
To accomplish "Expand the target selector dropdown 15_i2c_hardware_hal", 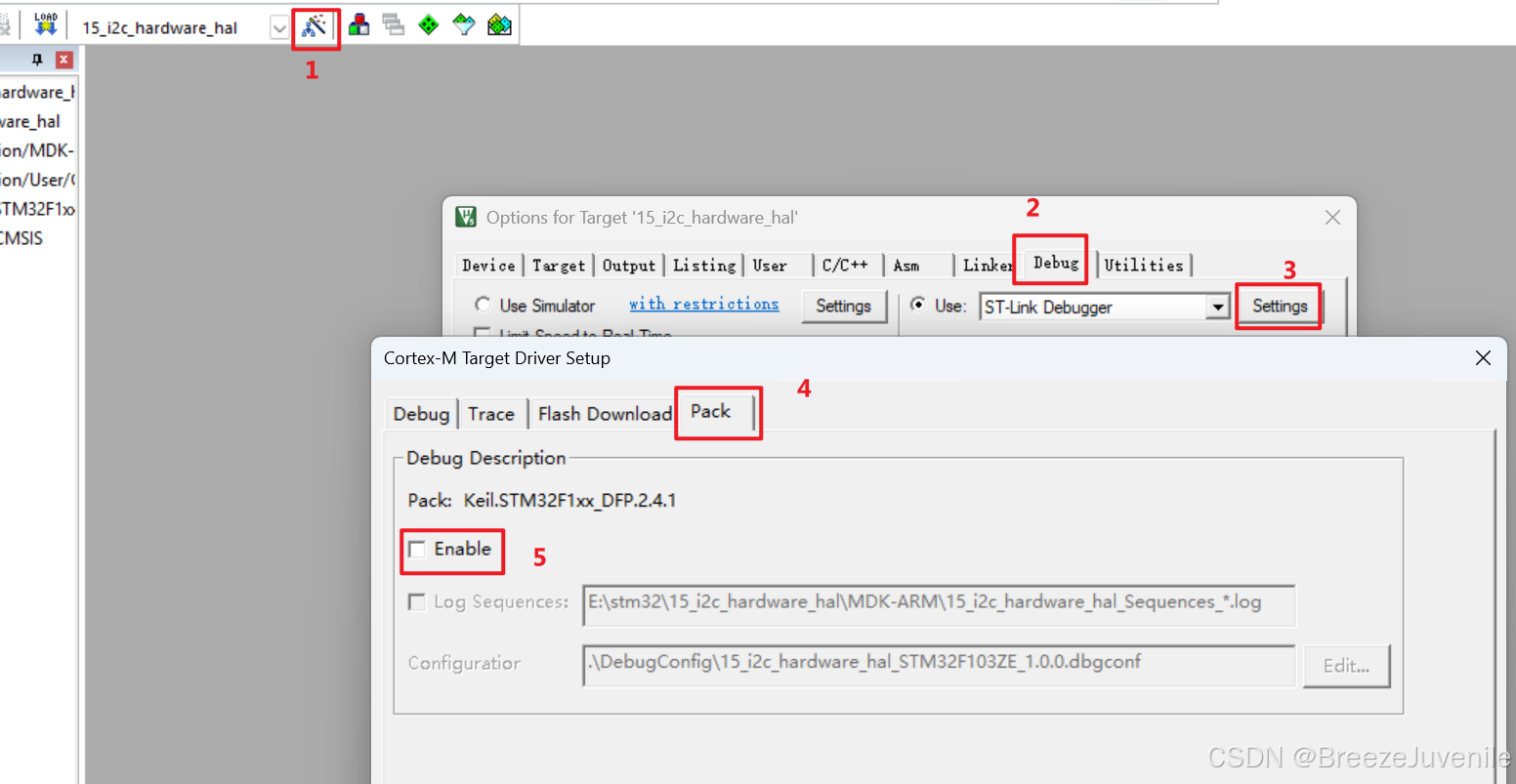I will [x=279, y=28].
